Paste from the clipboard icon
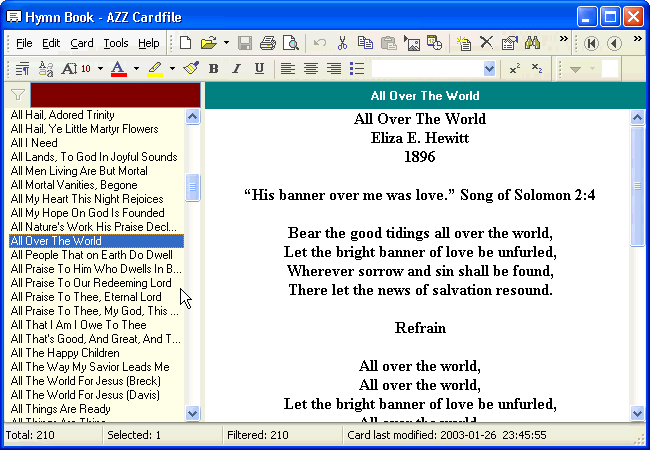This screenshot has width=650, height=450. [x=388, y=43]
